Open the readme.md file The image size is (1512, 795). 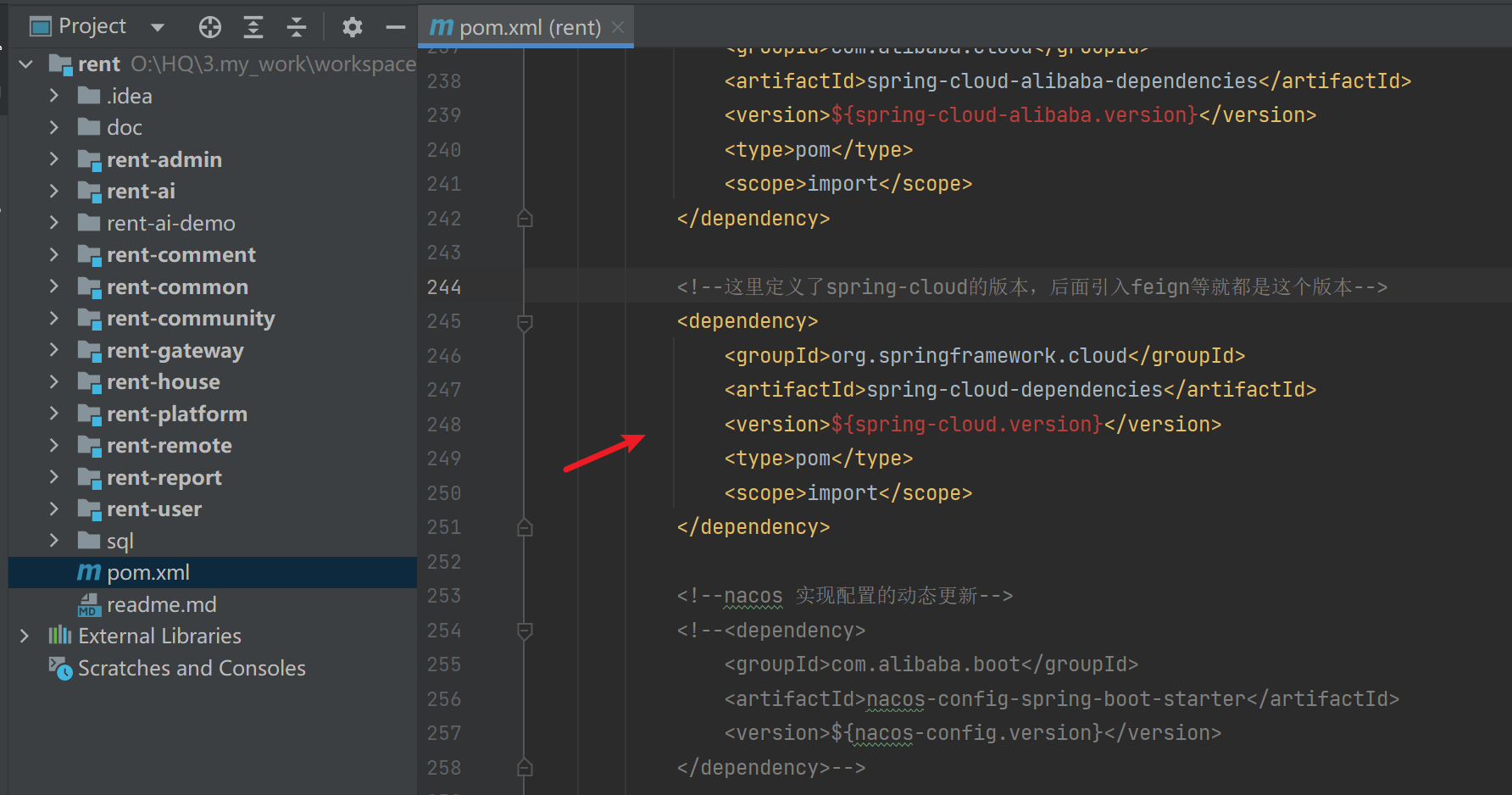coord(162,604)
